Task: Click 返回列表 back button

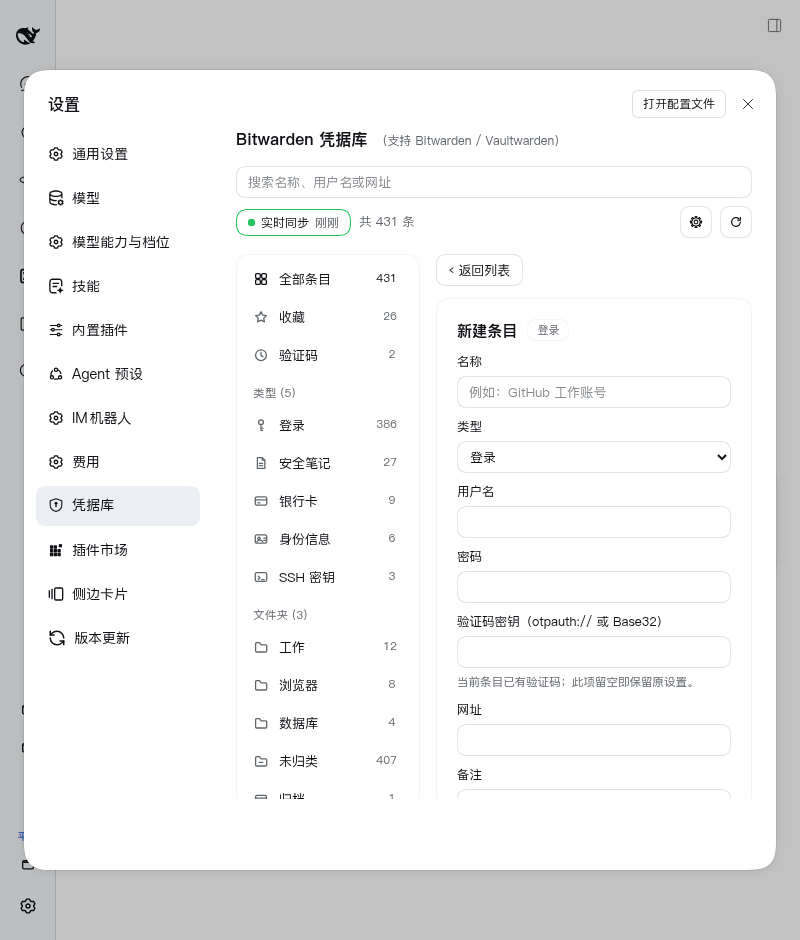Action: click(x=479, y=270)
